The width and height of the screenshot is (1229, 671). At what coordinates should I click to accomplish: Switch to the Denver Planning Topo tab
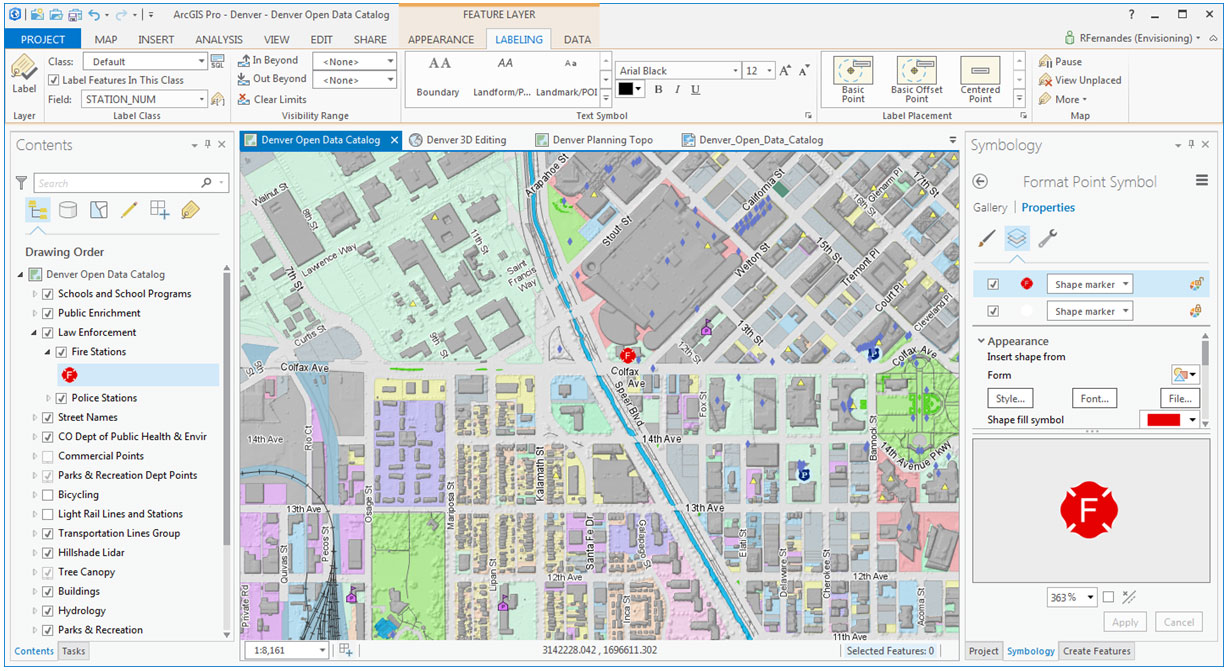click(x=602, y=140)
